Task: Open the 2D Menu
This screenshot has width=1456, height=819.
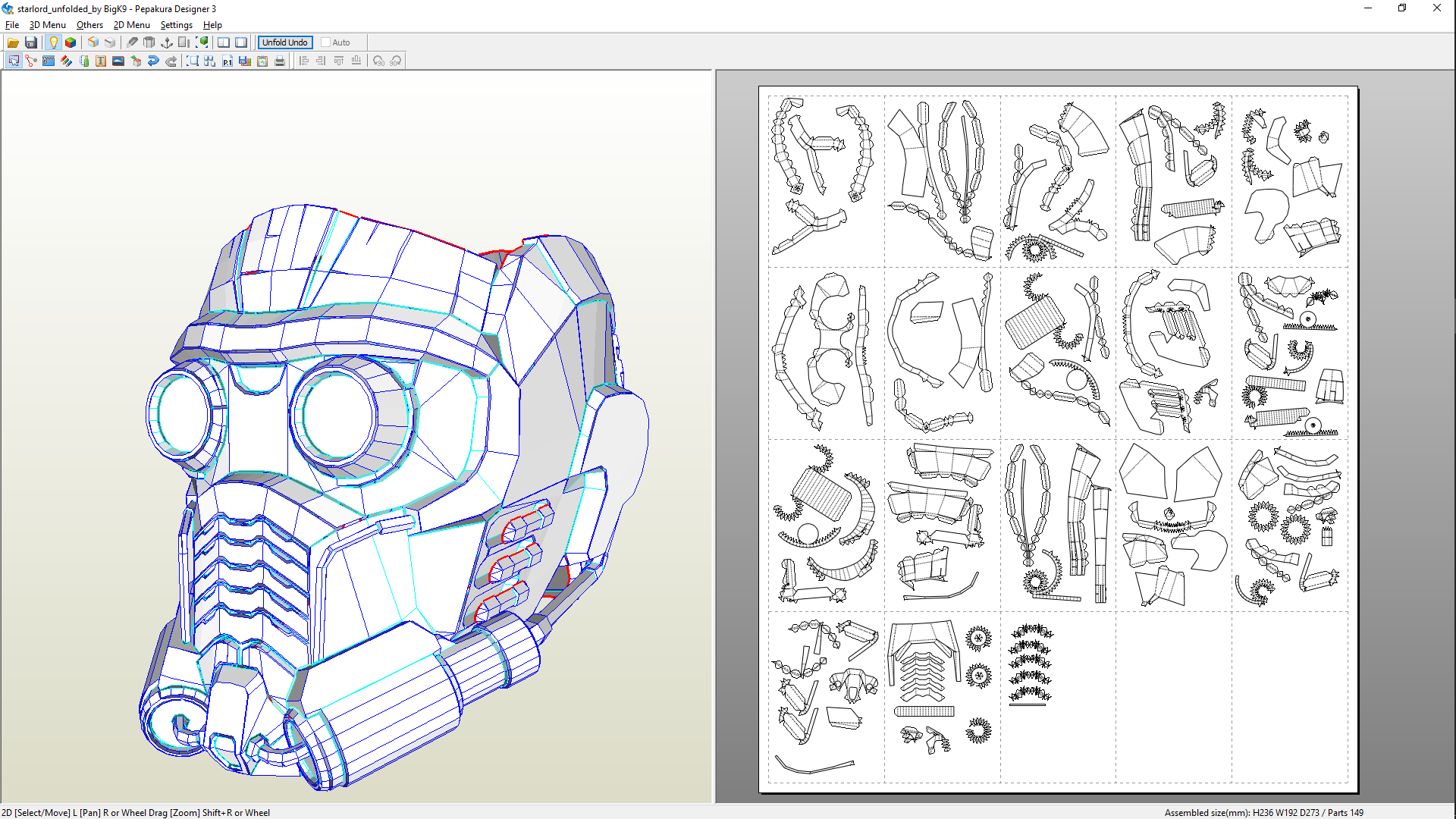Action: click(132, 25)
